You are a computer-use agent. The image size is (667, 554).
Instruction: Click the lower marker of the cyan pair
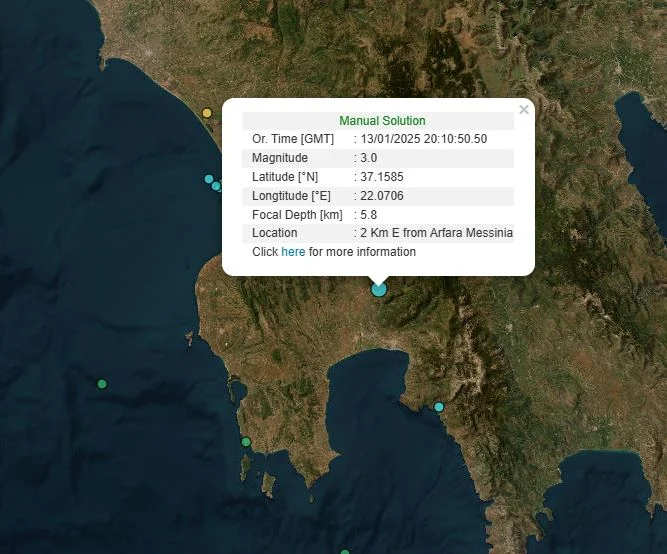[x=216, y=186]
